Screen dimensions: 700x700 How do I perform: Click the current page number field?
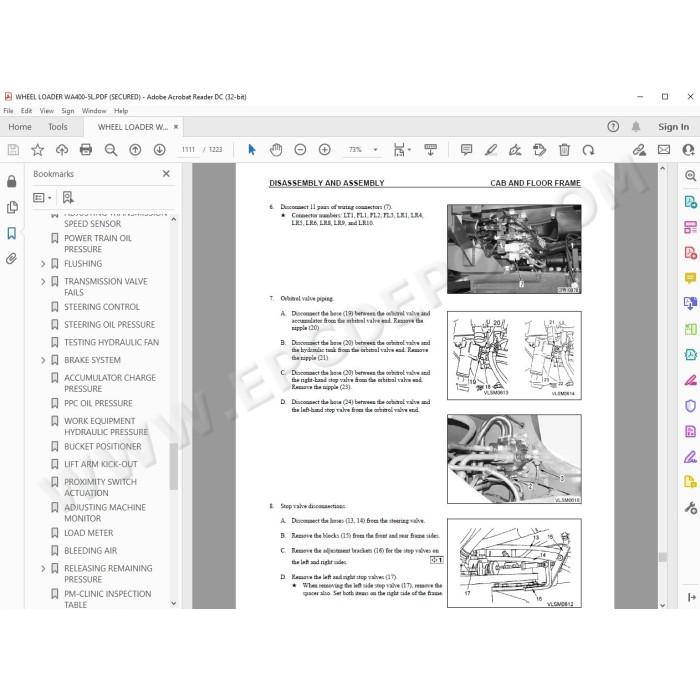click(x=188, y=150)
